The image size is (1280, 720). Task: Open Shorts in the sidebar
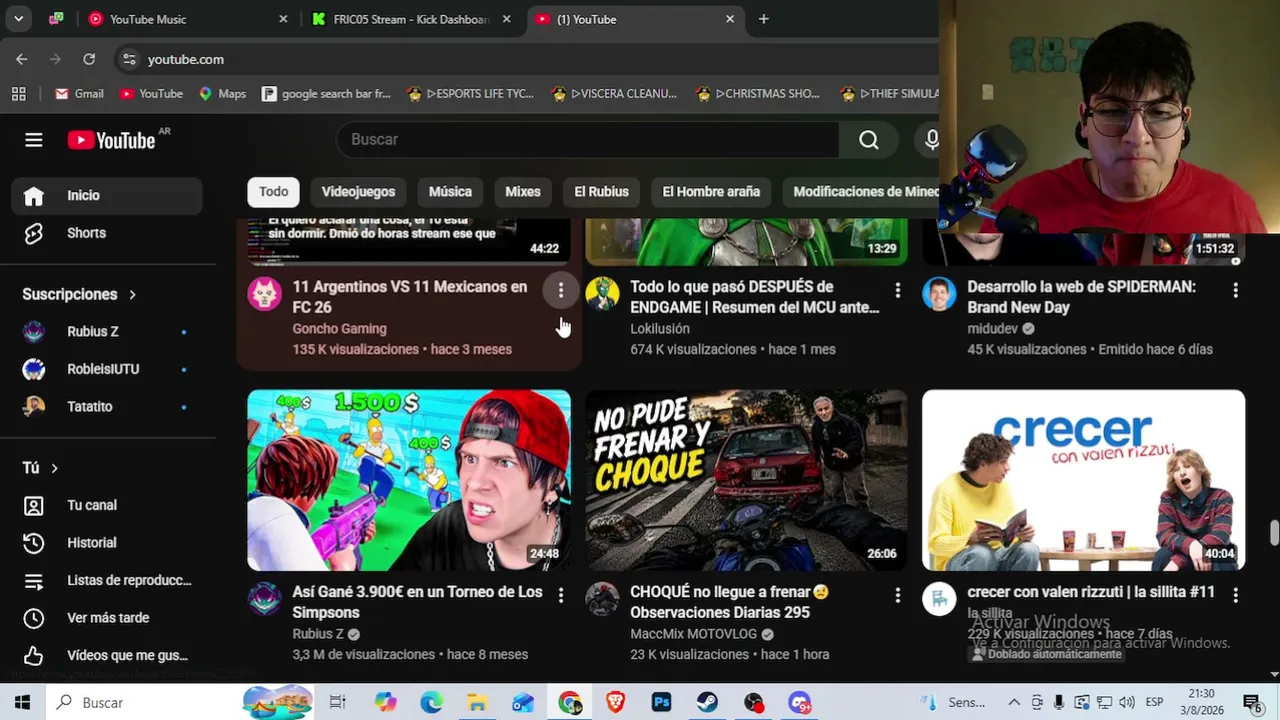tap(107, 233)
